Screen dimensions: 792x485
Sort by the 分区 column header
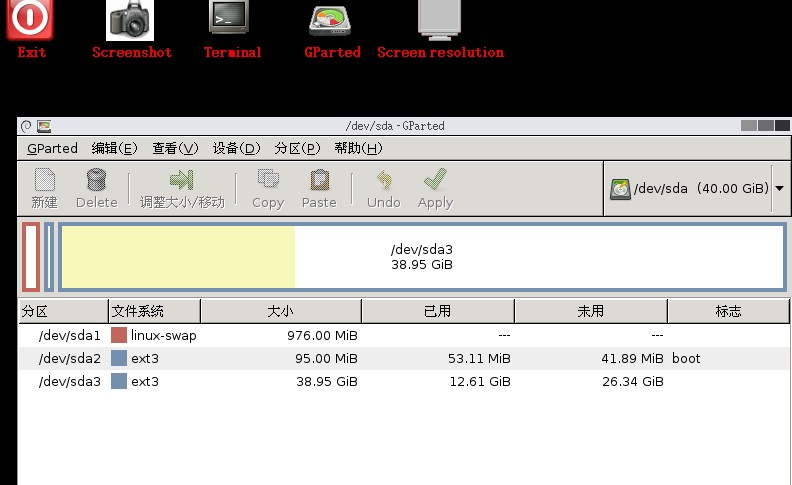pyautogui.click(x=63, y=311)
